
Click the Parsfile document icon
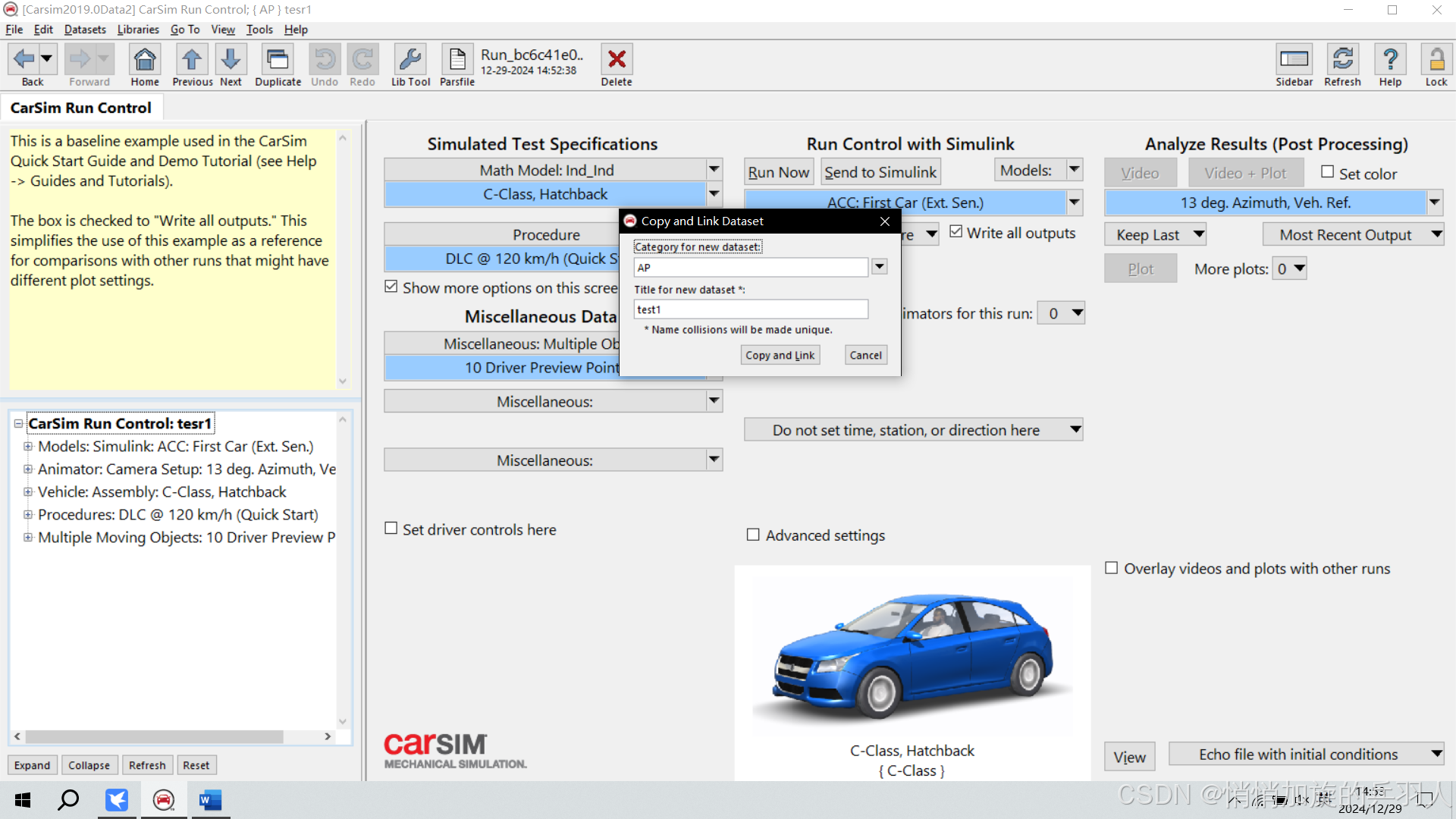pos(457,59)
